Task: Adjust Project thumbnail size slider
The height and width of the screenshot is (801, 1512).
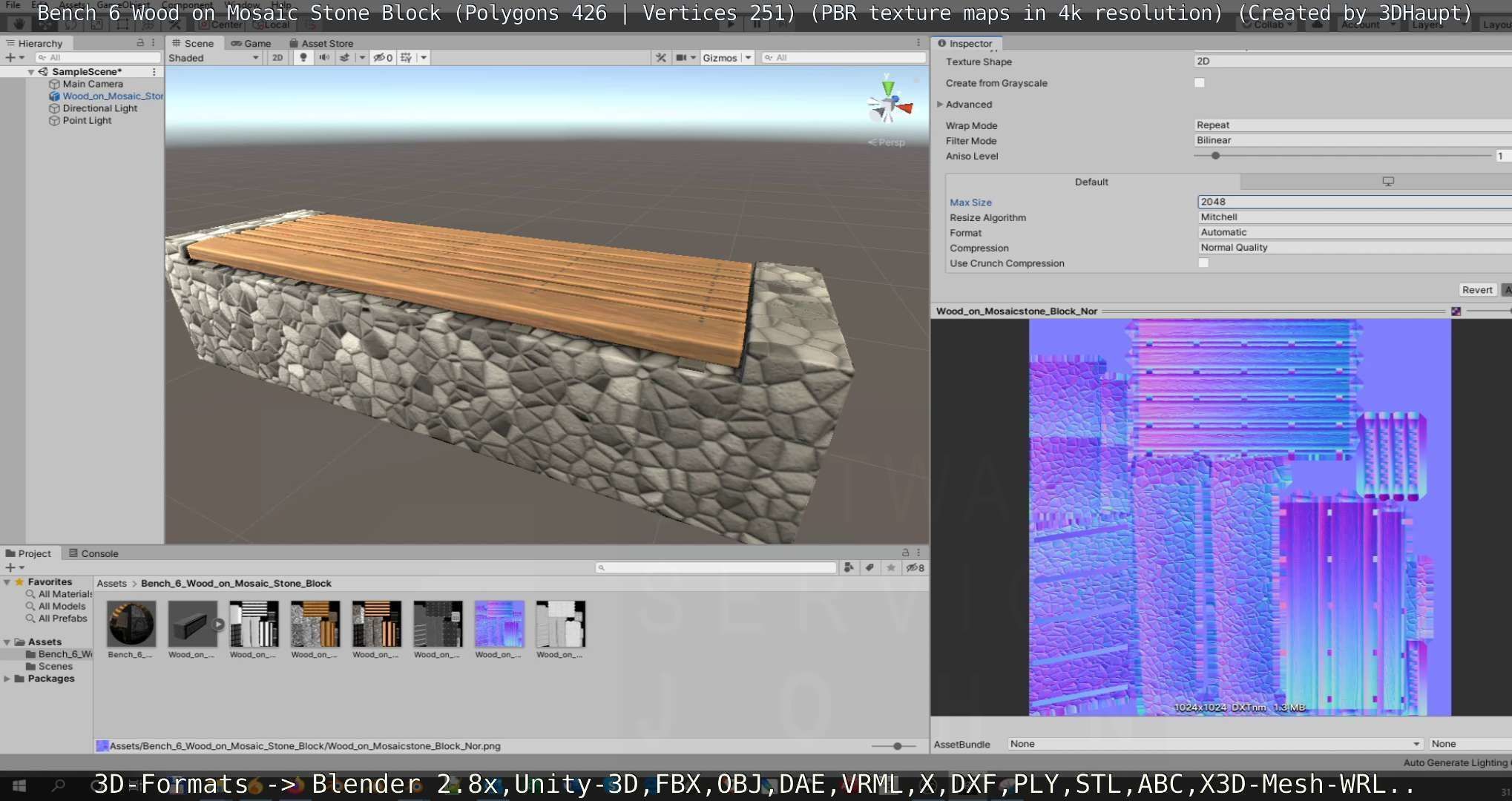Action: coord(897,746)
